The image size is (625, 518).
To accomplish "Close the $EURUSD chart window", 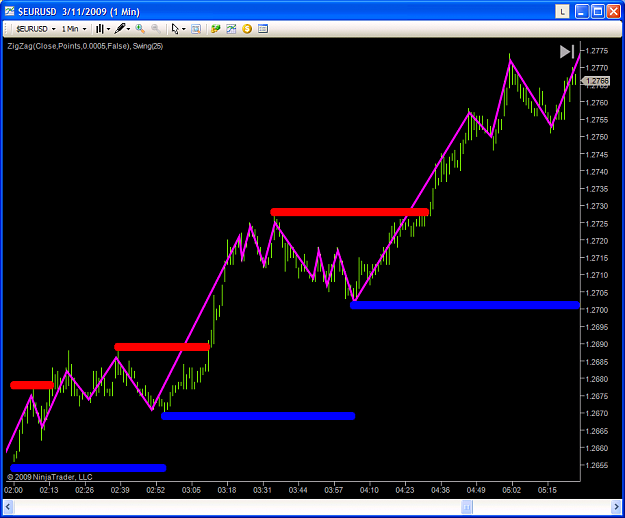I will 613,12.
